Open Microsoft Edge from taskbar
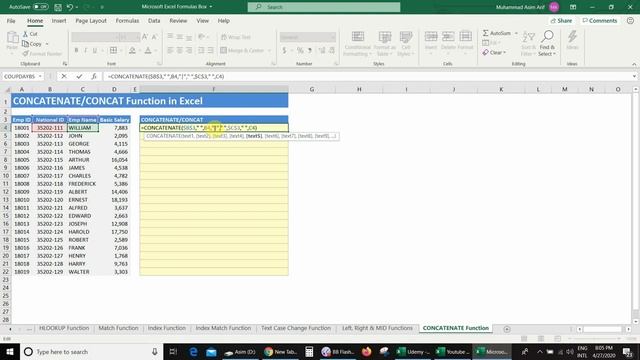 point(193,351)
